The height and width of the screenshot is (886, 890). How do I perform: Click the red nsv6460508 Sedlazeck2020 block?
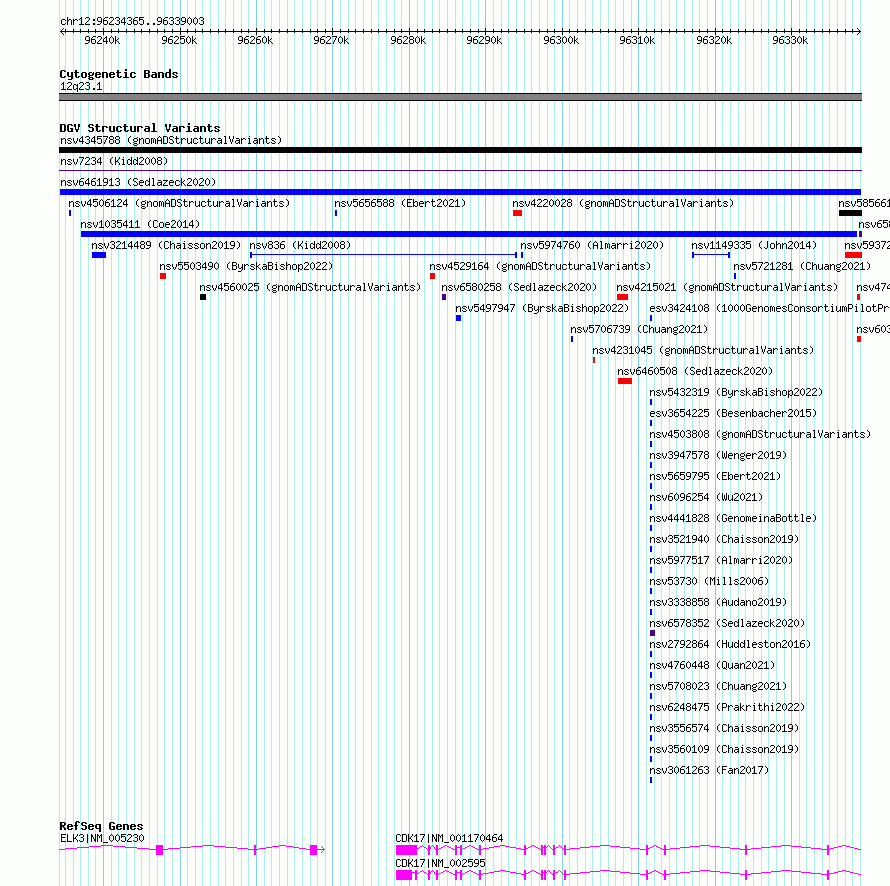coord(625,381)
